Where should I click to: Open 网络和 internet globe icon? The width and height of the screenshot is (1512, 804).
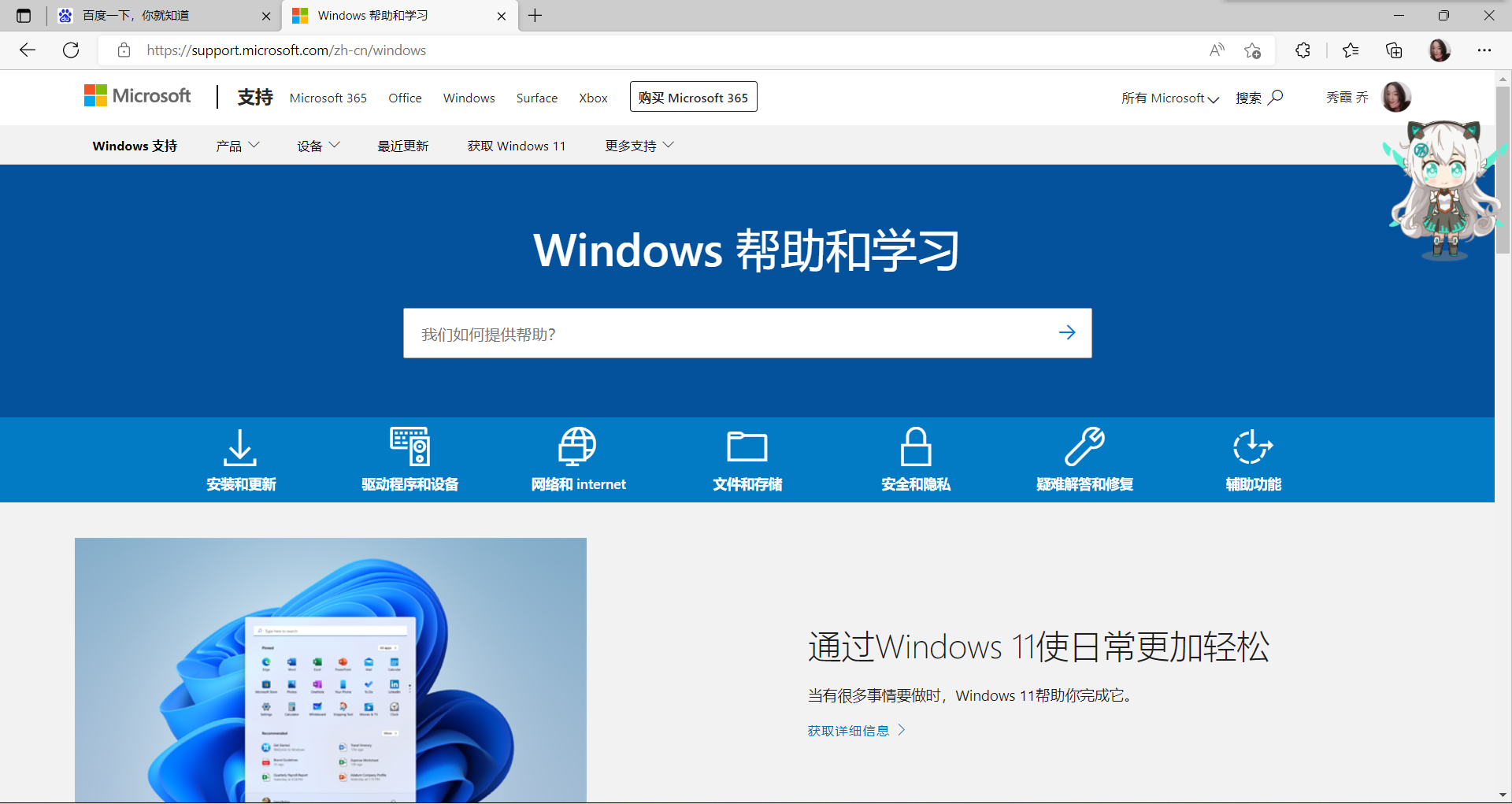578,446
